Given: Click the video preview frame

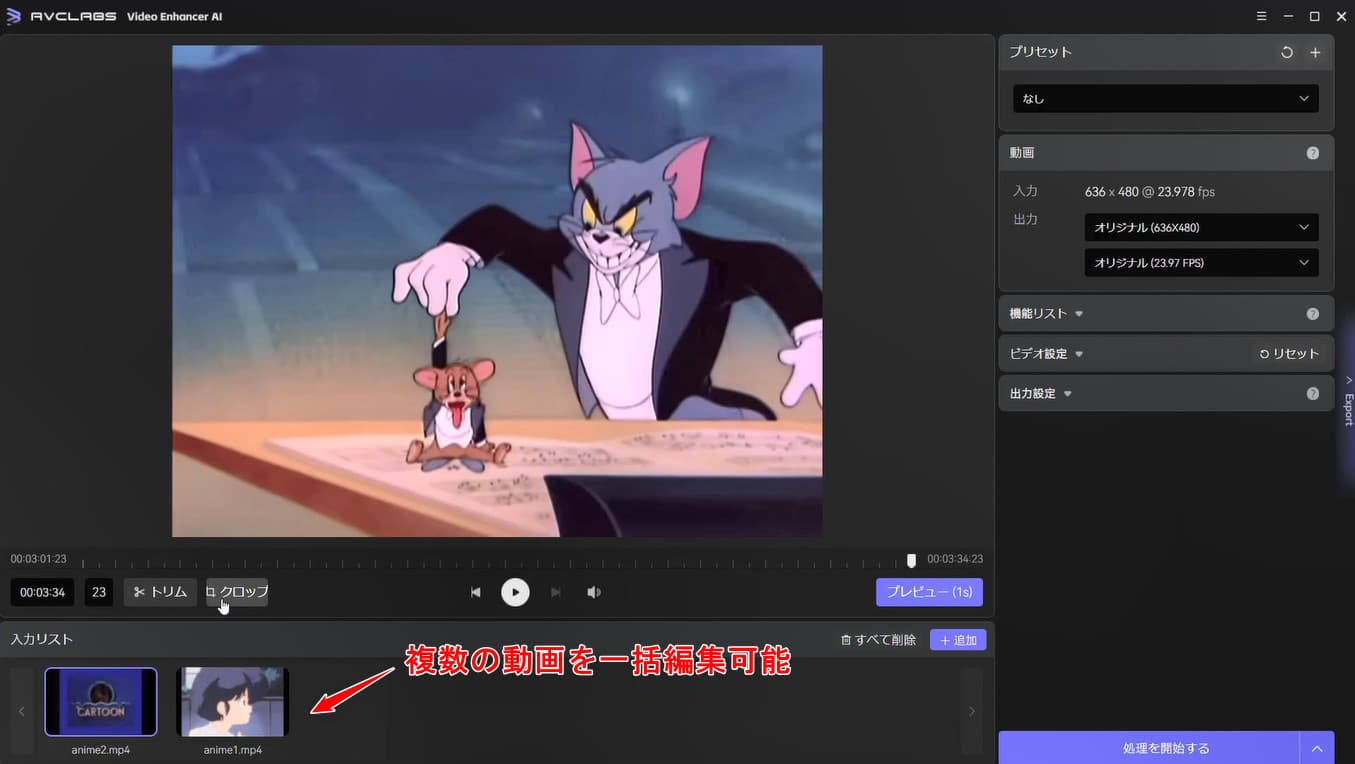Looking at the screenshot, I should point(497,291).
